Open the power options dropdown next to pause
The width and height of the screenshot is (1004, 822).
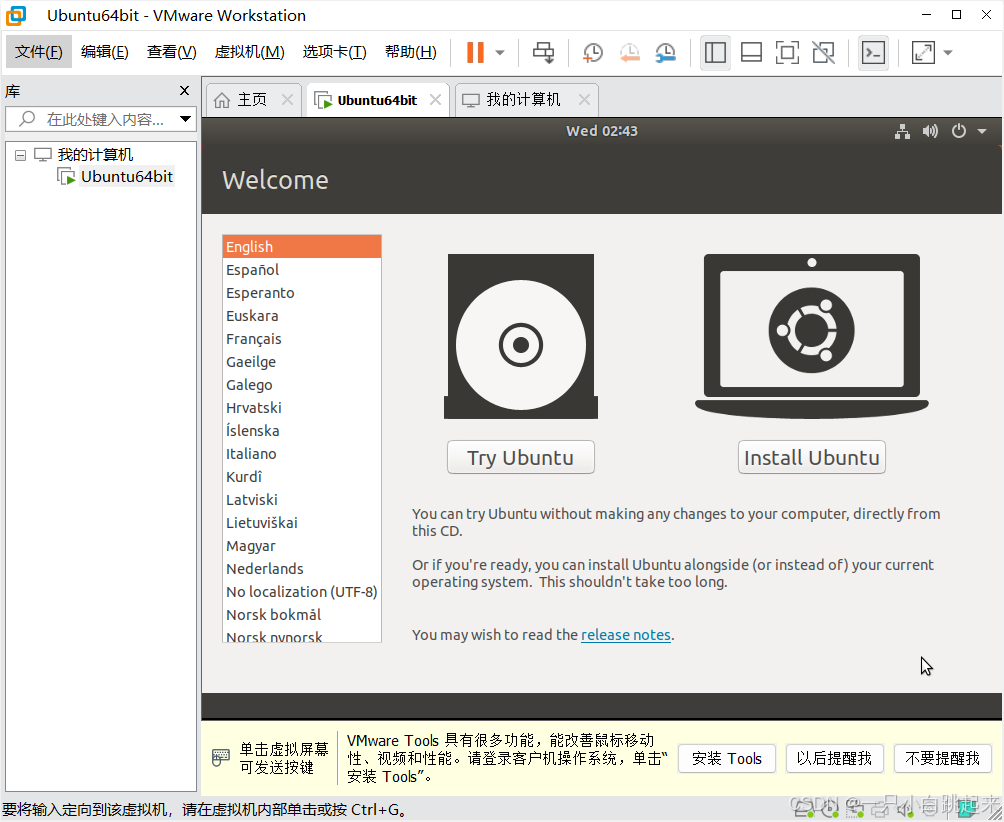click(x=500, y=52)
